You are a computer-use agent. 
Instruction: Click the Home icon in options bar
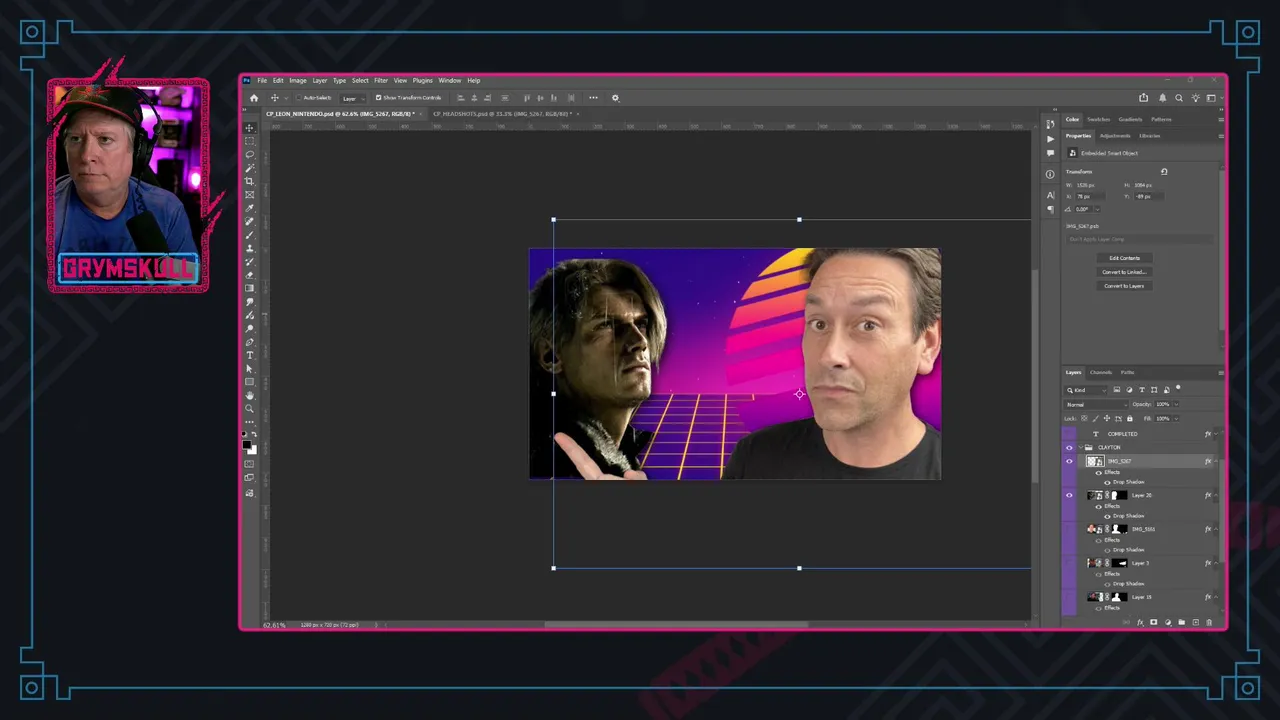coord(254,98)
